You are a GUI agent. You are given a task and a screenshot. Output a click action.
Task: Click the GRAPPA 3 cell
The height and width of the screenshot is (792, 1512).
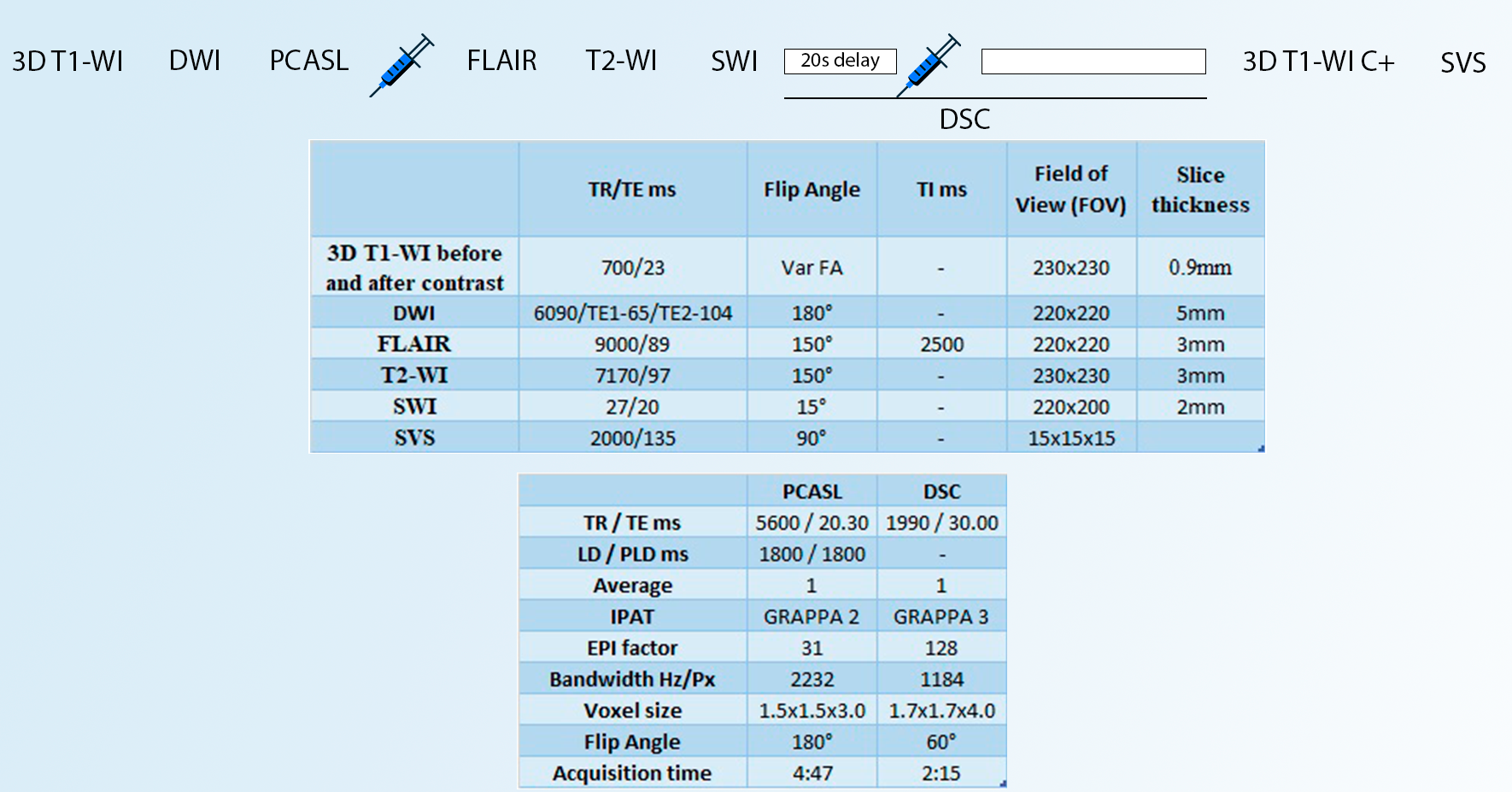pyautogui.click(x=941, y=617)
